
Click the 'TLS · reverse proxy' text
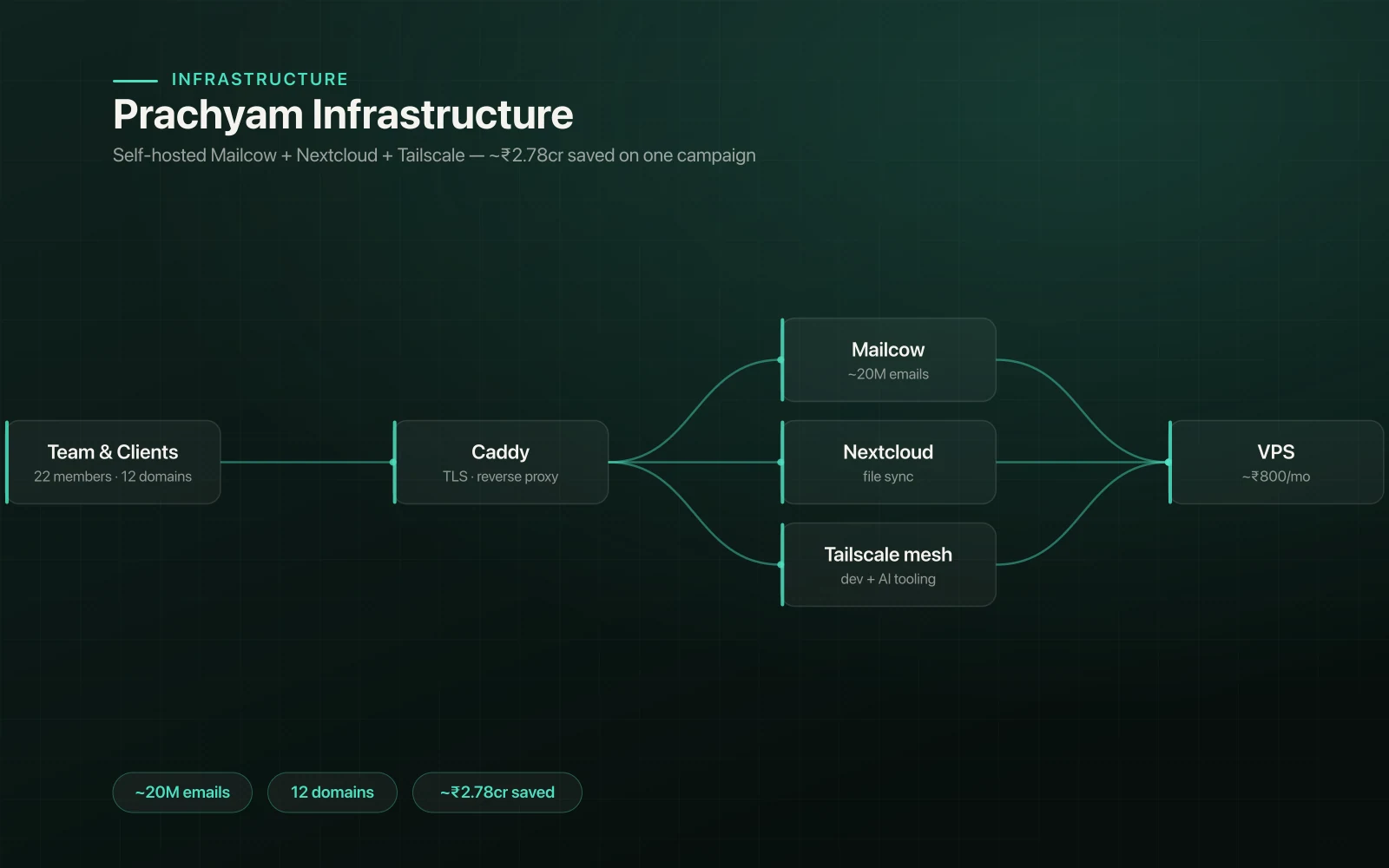click(501, 477)
